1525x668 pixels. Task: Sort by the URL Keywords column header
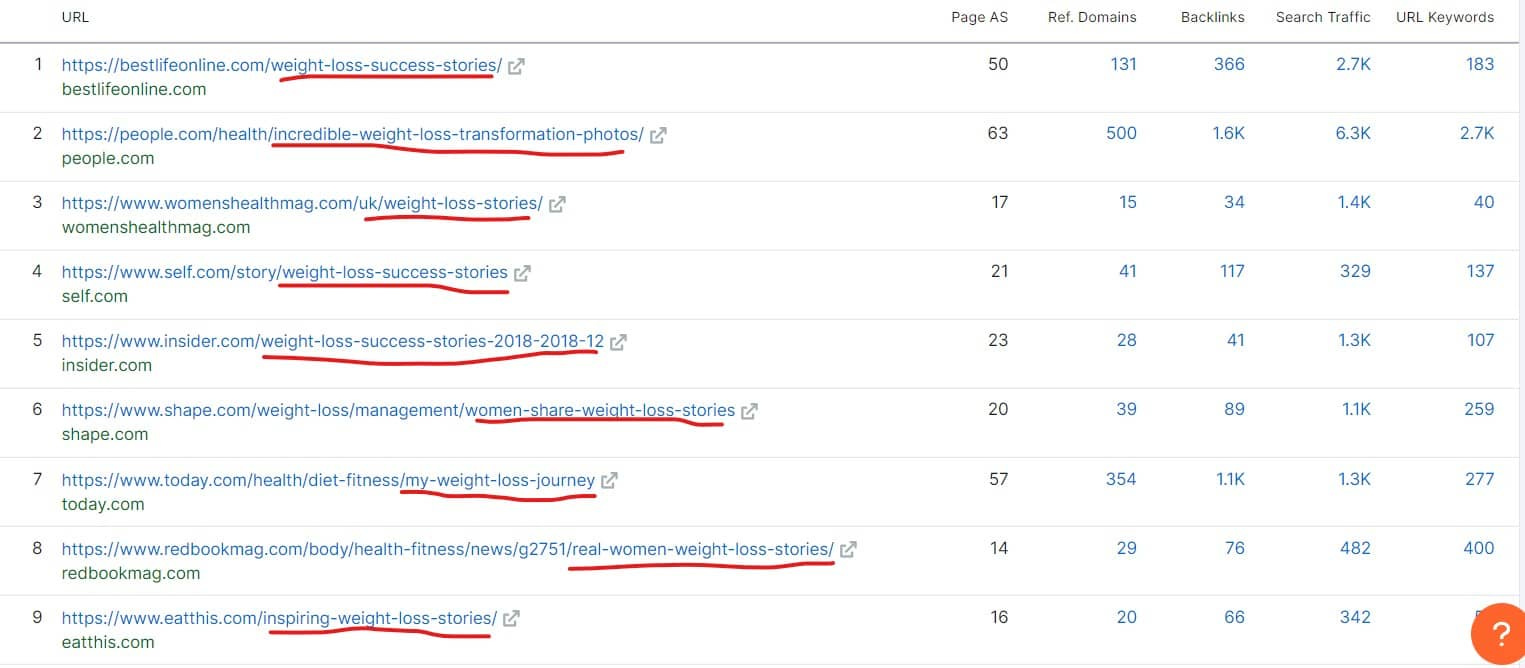pos(1445,17)
